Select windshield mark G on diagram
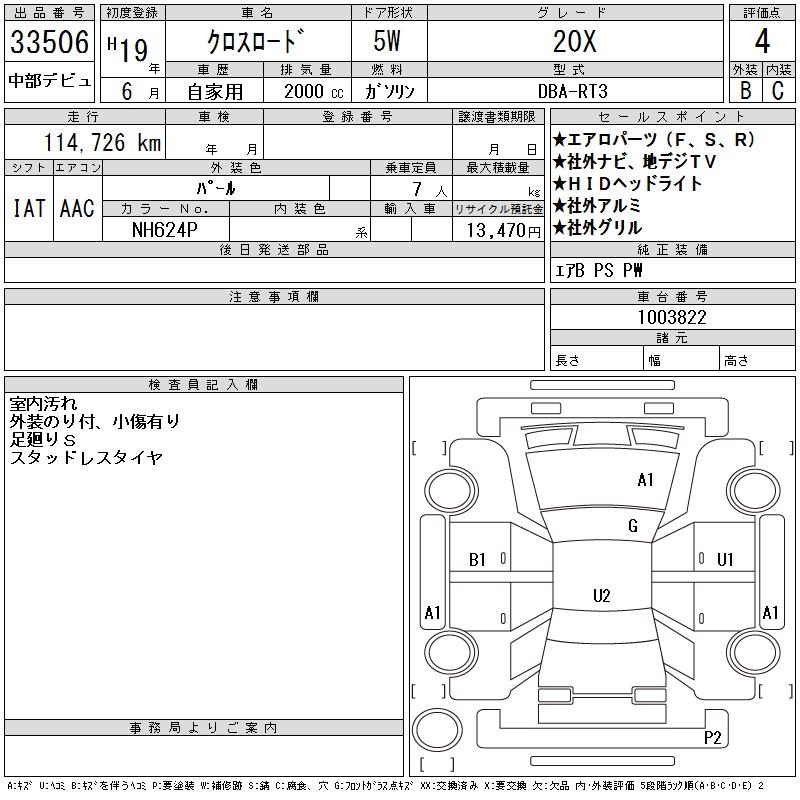 [x=633, y=526]
